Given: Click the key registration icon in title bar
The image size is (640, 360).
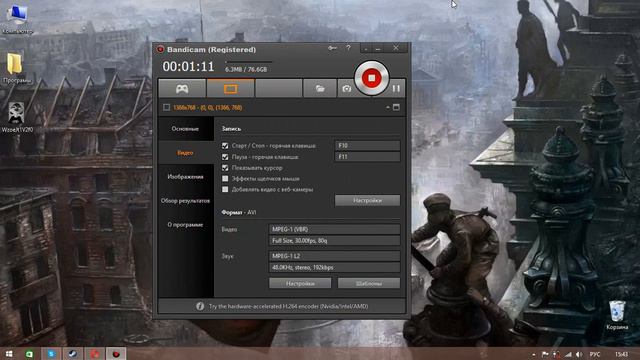Looking at the screenshot, I should (x=332, y=48).
